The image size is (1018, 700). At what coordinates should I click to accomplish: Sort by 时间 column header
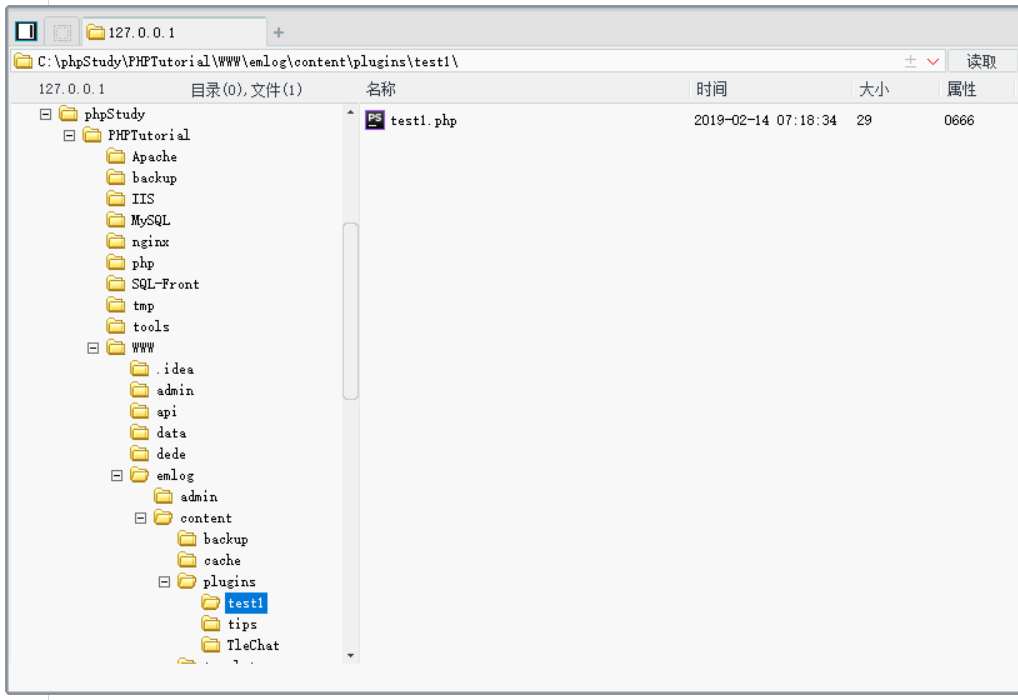tap(712, 89)
